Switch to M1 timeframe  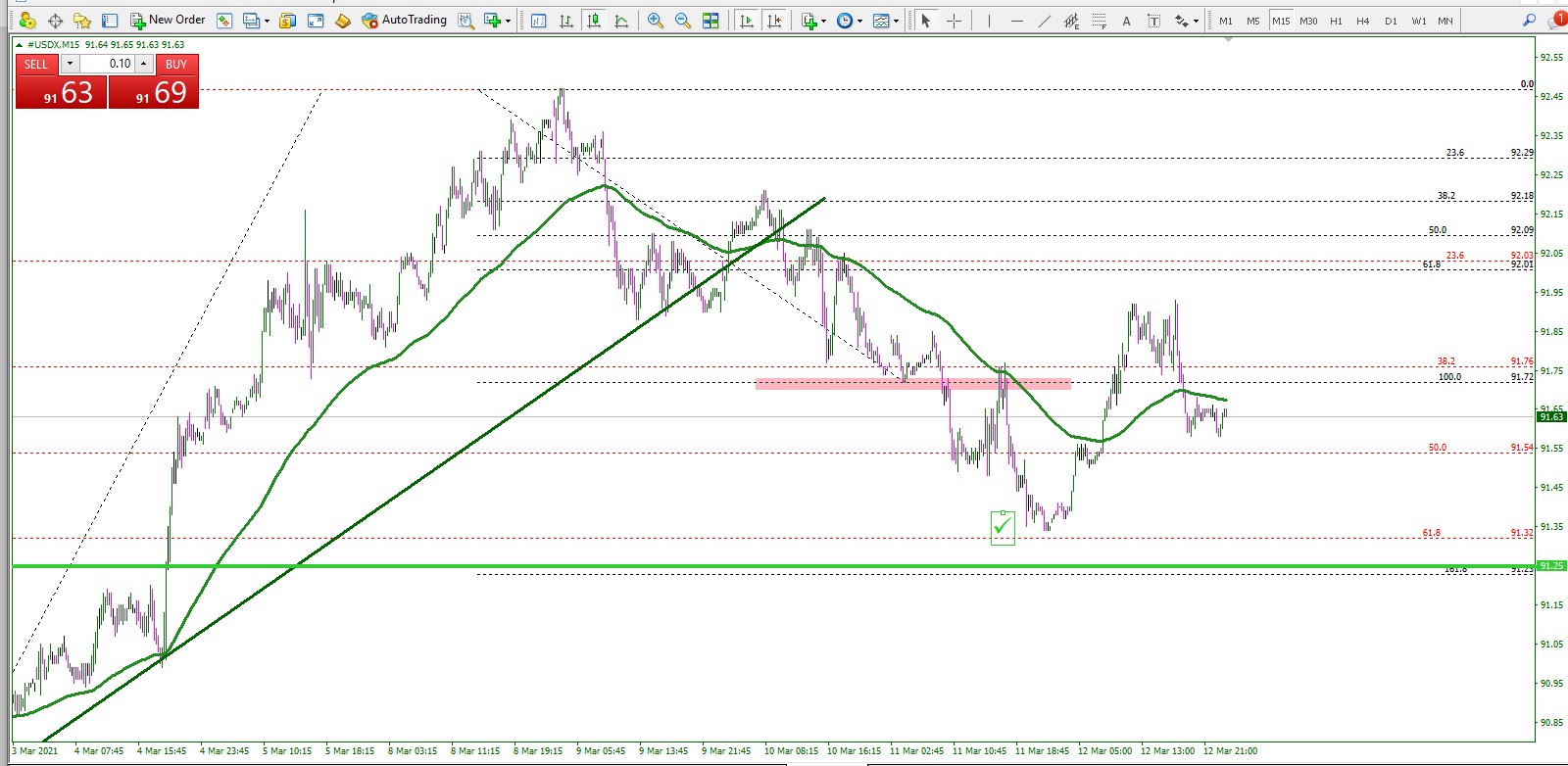(1226, 21)
